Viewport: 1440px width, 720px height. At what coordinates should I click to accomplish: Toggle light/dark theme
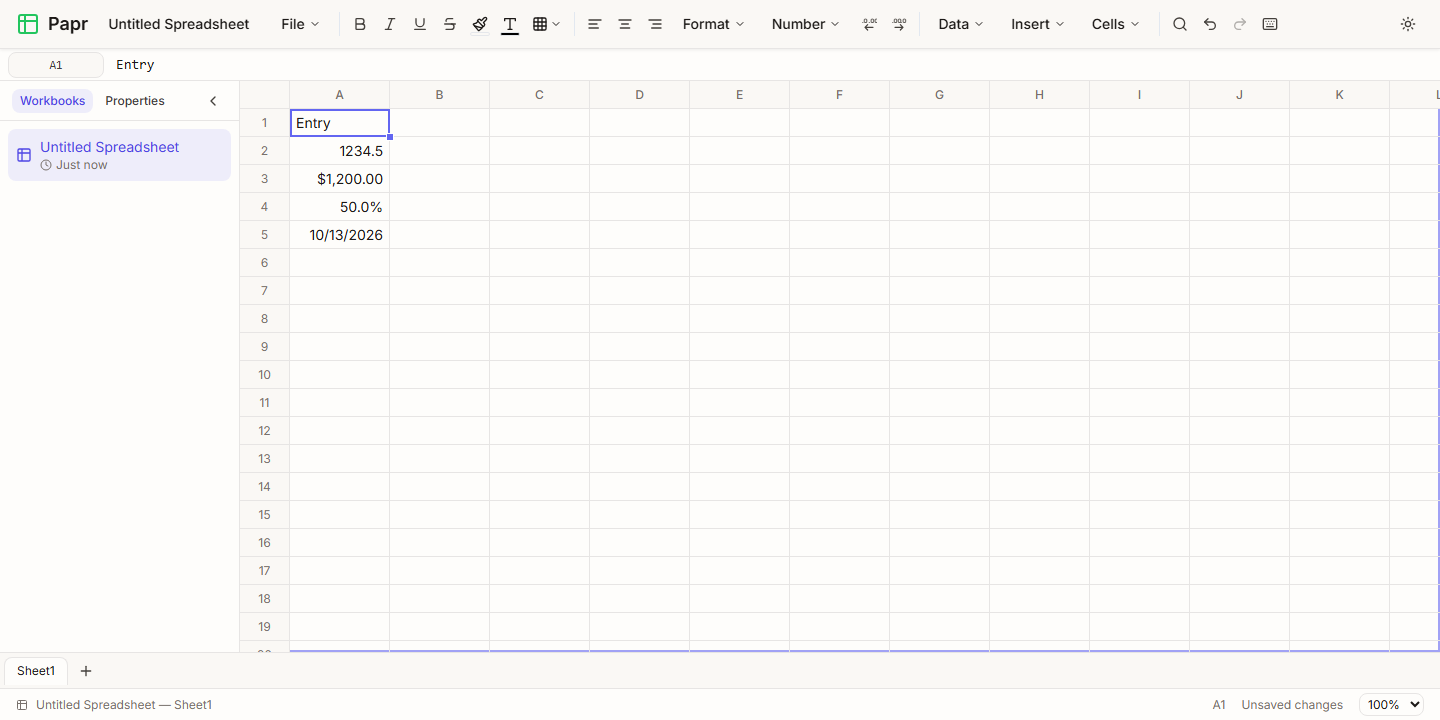[1408, 24]
